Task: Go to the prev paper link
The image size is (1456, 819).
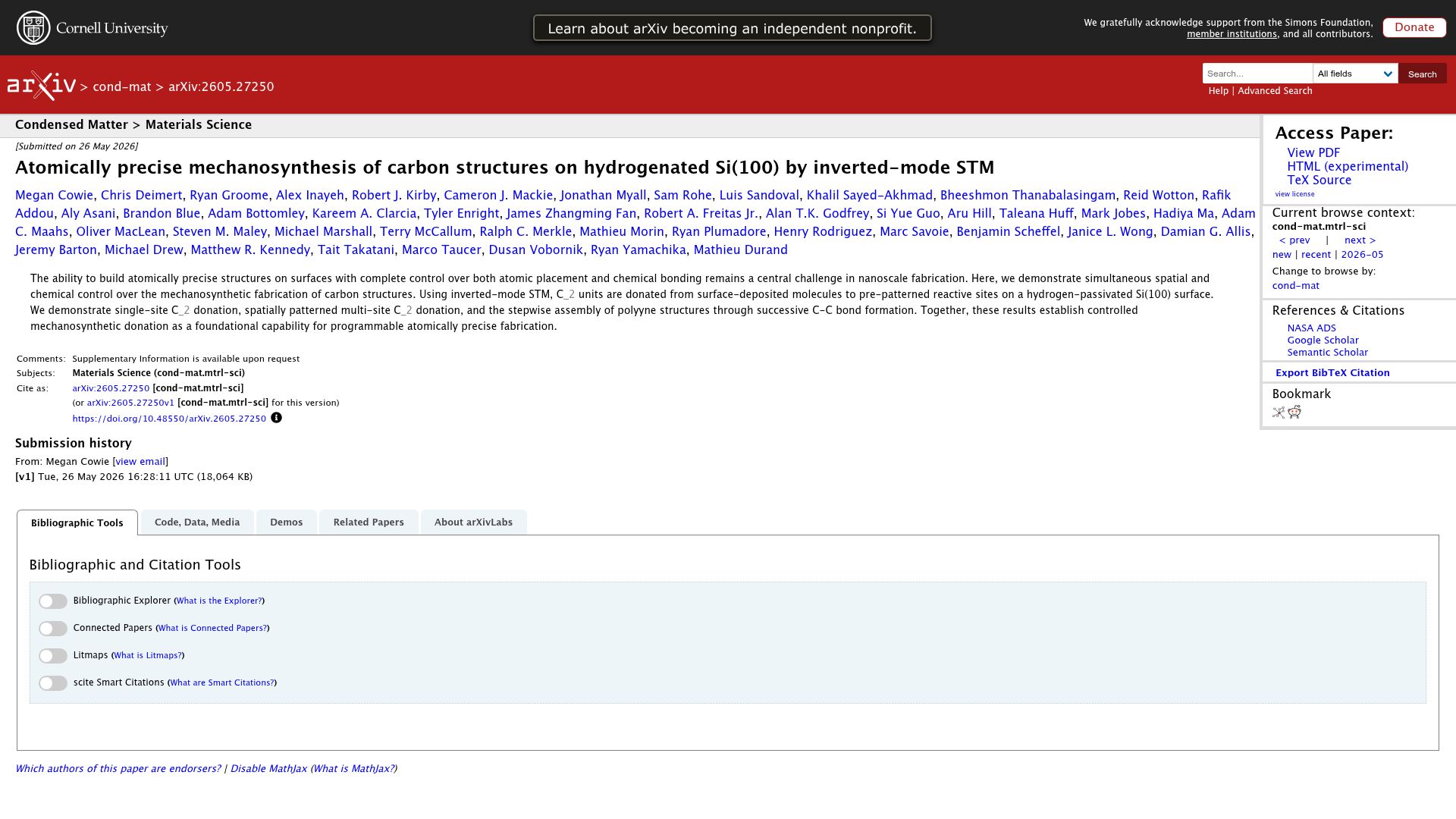Action: click(1294, 240)
